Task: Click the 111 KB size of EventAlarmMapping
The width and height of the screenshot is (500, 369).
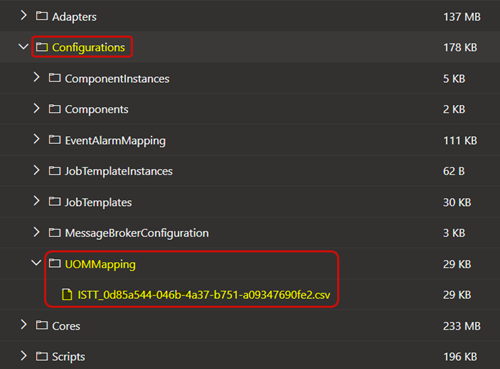Action: pos(460,141)
